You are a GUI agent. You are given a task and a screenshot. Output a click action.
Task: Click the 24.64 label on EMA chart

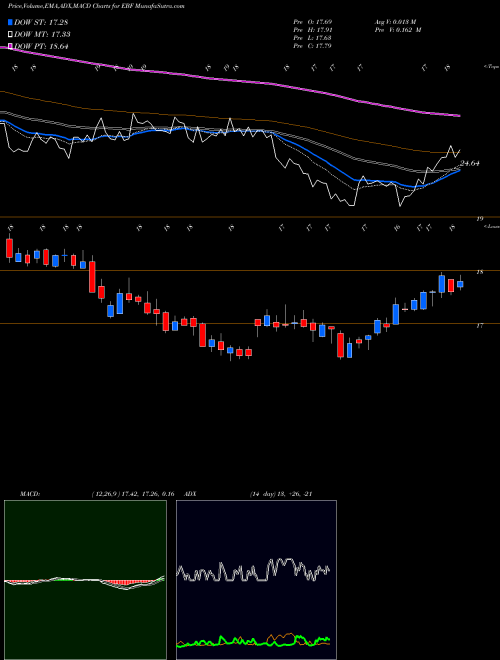(470, 163)
